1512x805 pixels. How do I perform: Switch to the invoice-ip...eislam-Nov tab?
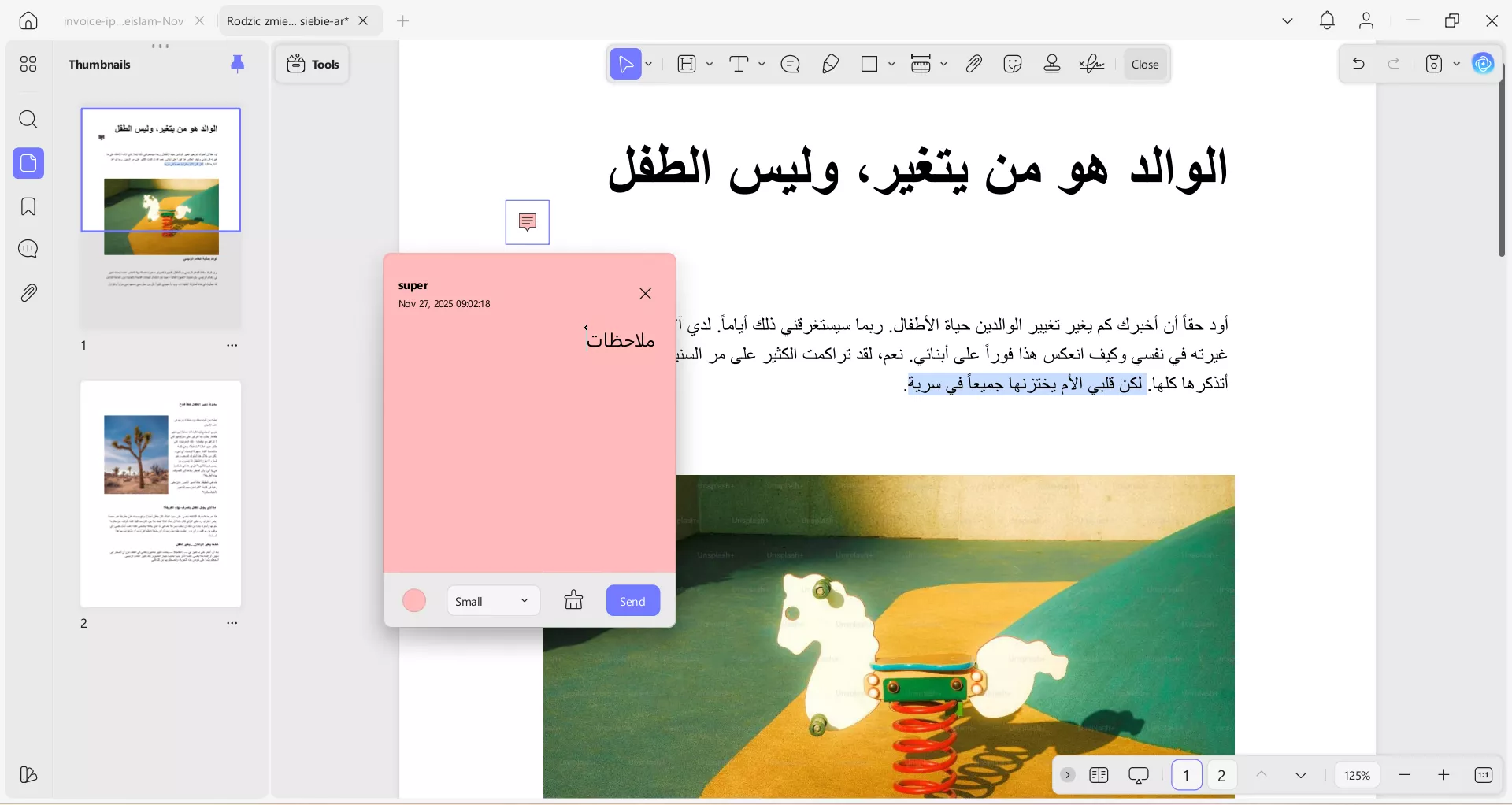(124, 21)
